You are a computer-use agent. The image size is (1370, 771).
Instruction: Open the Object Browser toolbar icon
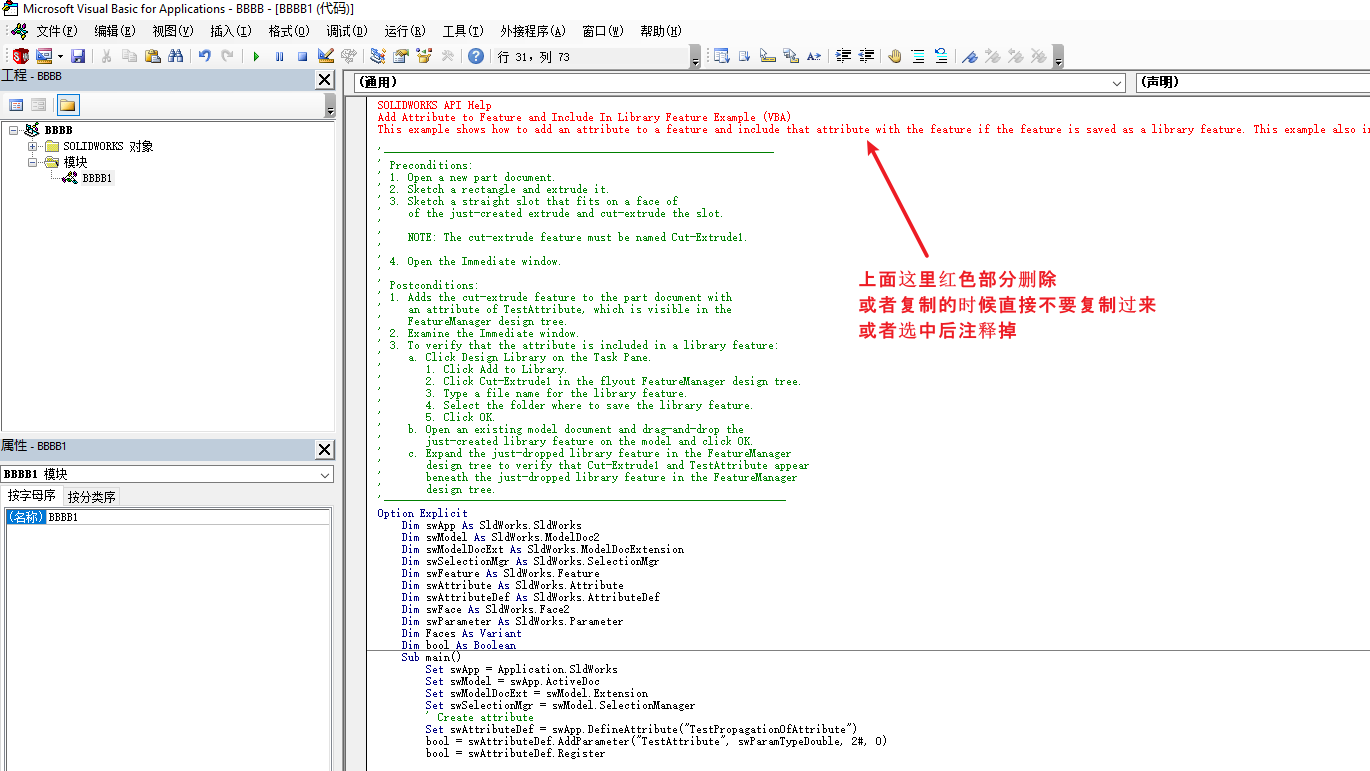[424, 56]
